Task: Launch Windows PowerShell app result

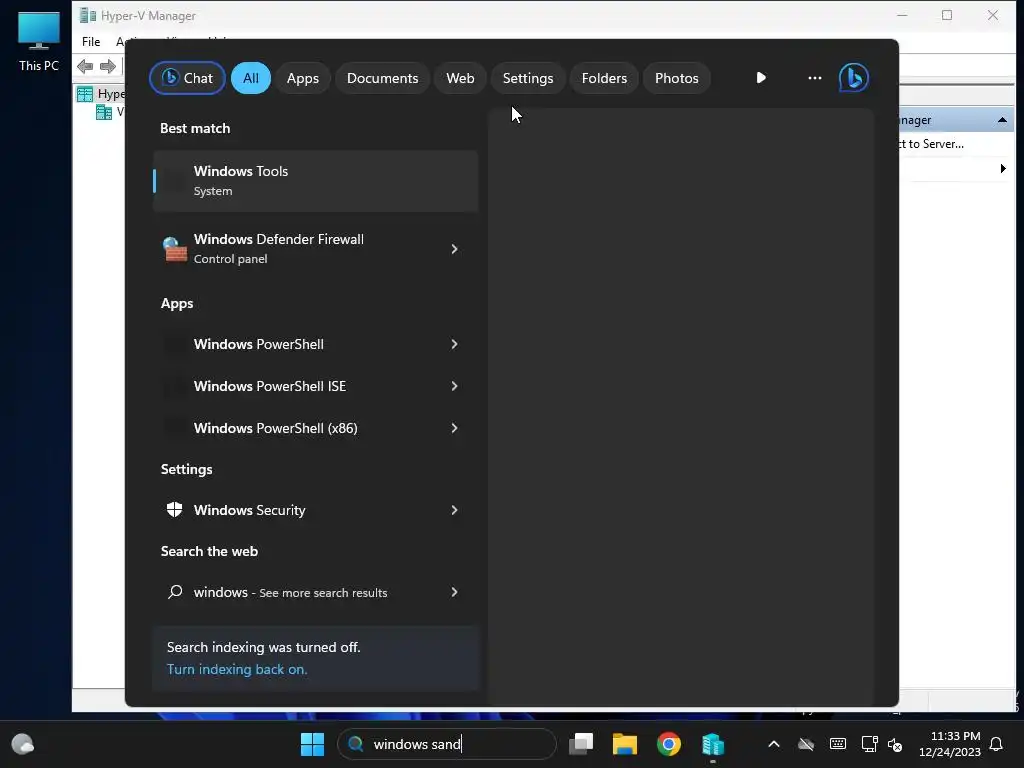Action: pyautogui.click(x=315, y=344)
